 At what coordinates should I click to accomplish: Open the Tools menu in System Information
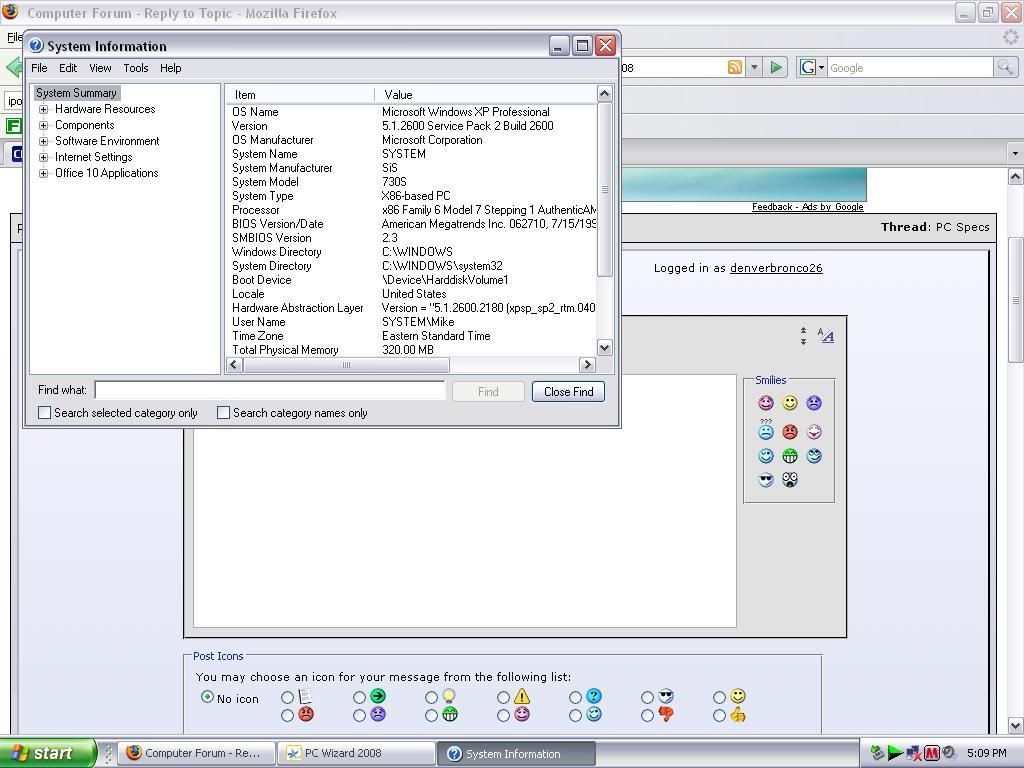coord(136,68)
